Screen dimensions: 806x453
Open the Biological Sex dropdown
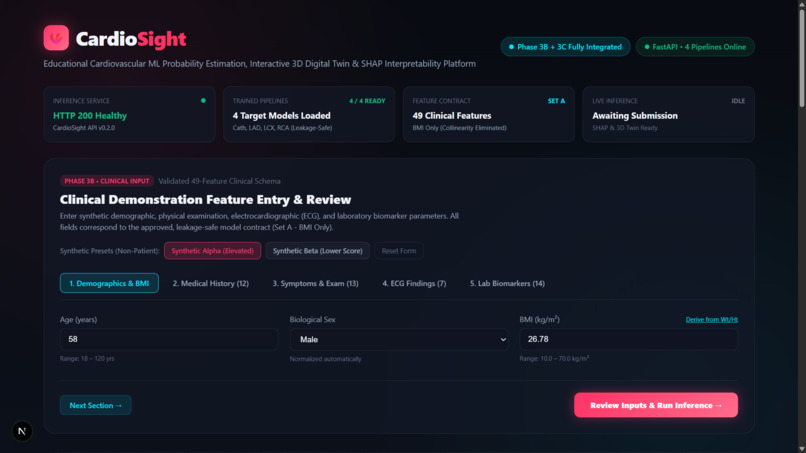pos(399,339)
